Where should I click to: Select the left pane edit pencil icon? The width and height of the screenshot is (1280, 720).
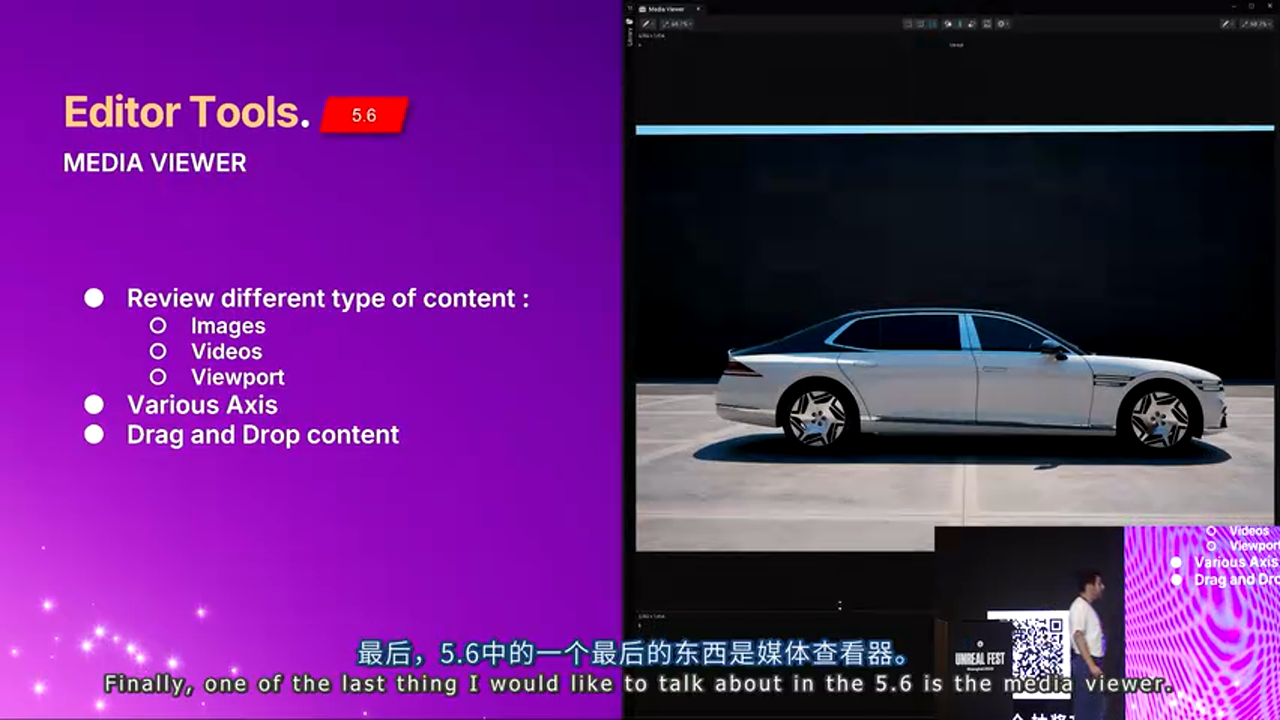pyautogui.click(x=646, y=23)
